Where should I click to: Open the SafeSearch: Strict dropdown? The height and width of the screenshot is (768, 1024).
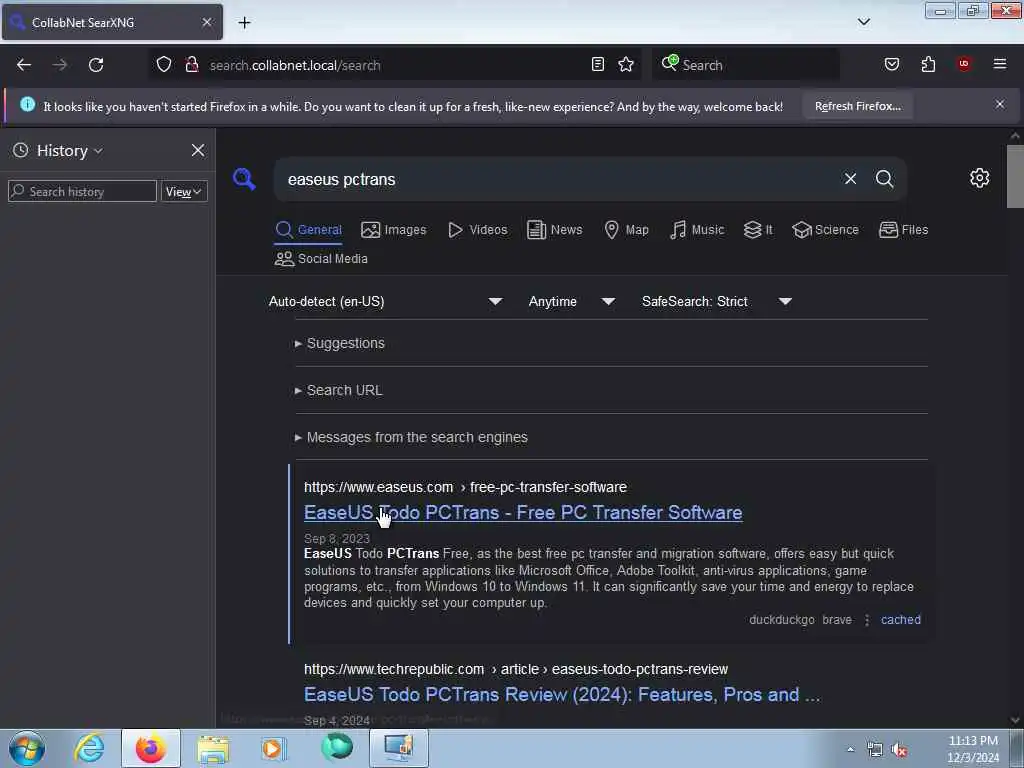[x=717, y=302]
